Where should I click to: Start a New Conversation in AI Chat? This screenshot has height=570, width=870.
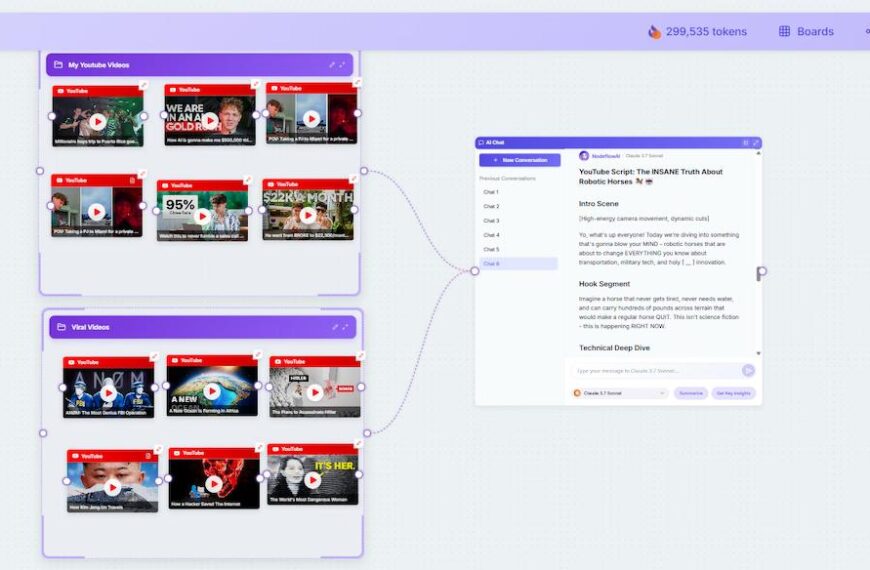(x=519, y=160)
